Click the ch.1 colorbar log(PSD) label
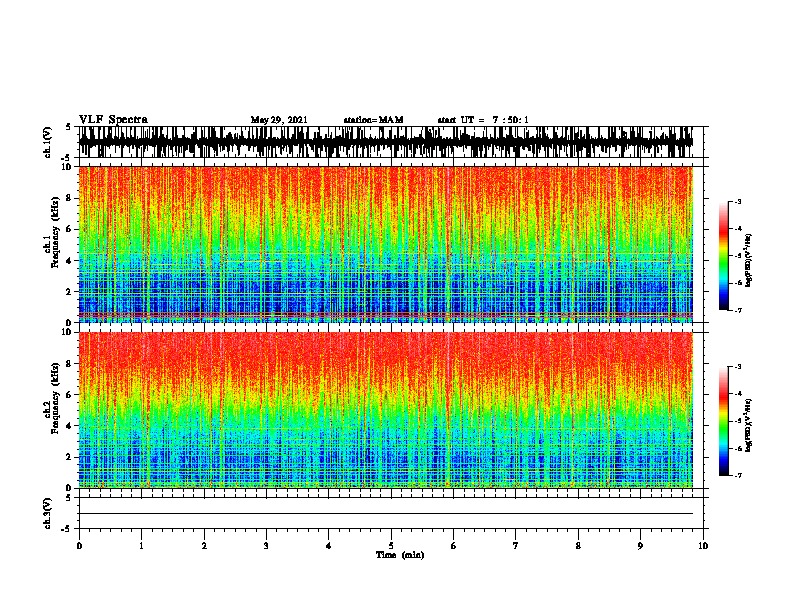 [x=749, y=260]
